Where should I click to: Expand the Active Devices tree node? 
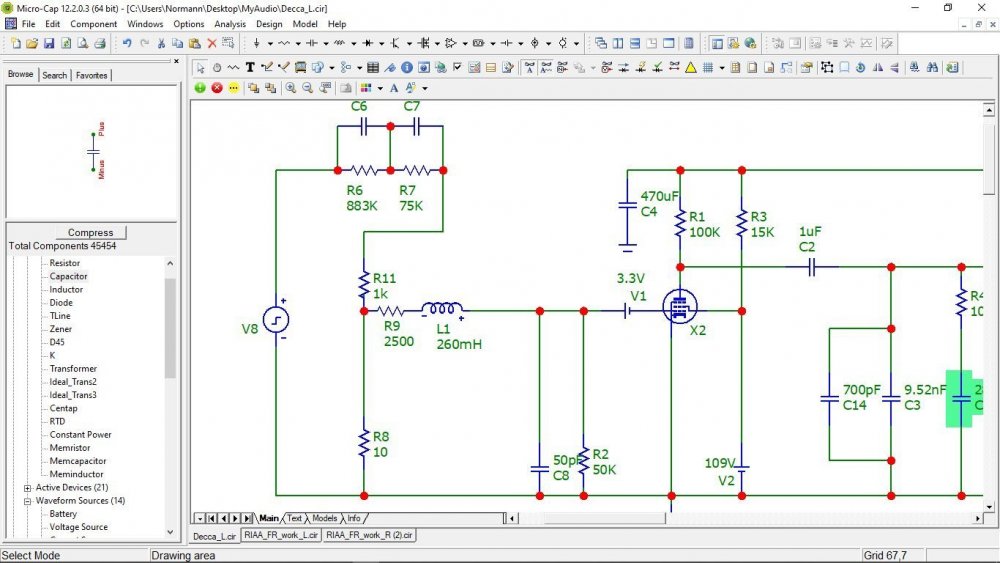[27, 488]
